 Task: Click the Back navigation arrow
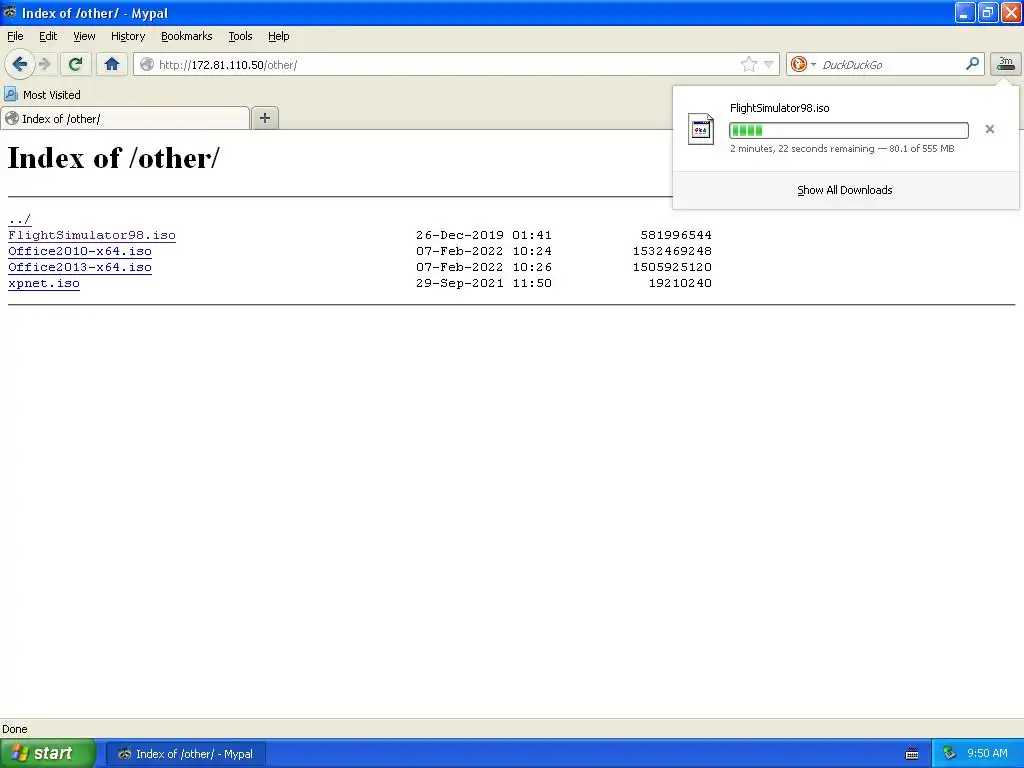[20, 64]
